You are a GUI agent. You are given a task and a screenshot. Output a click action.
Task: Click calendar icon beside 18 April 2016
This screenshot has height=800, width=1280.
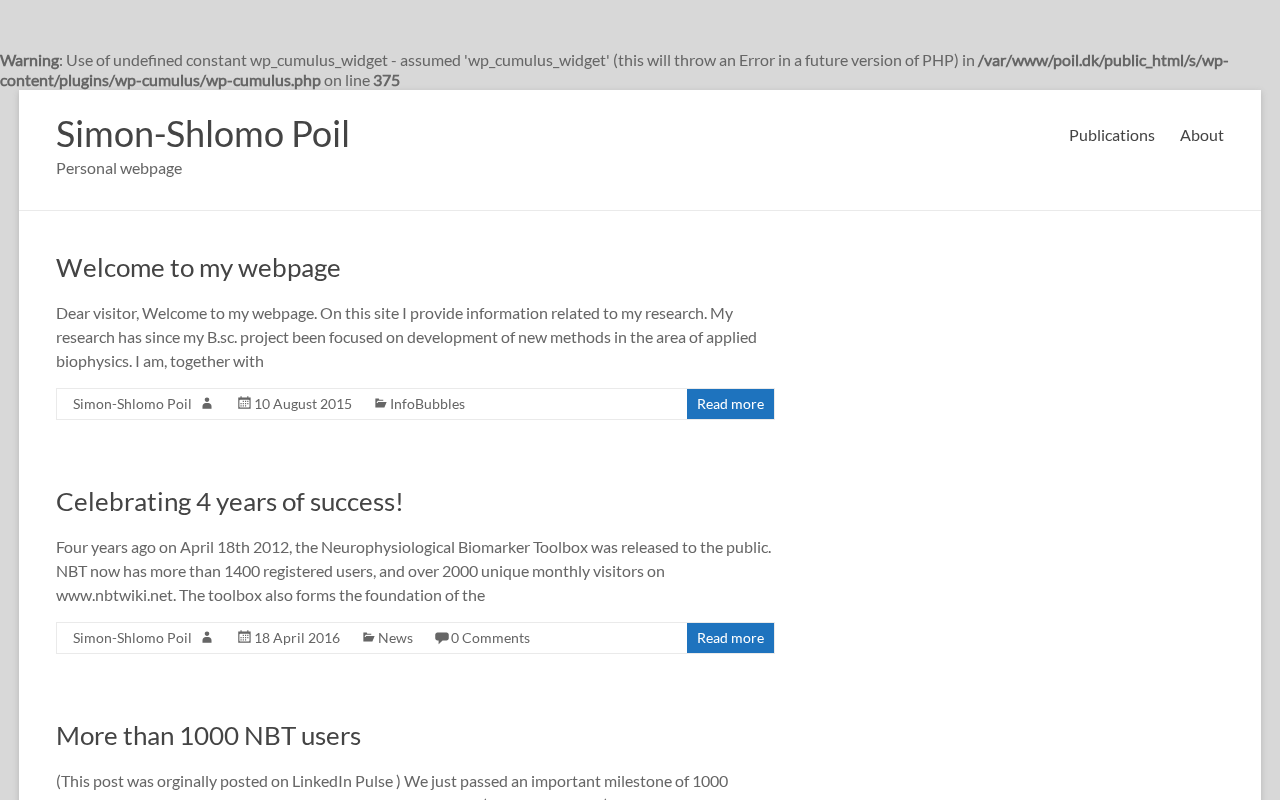[x=244, y=637]
